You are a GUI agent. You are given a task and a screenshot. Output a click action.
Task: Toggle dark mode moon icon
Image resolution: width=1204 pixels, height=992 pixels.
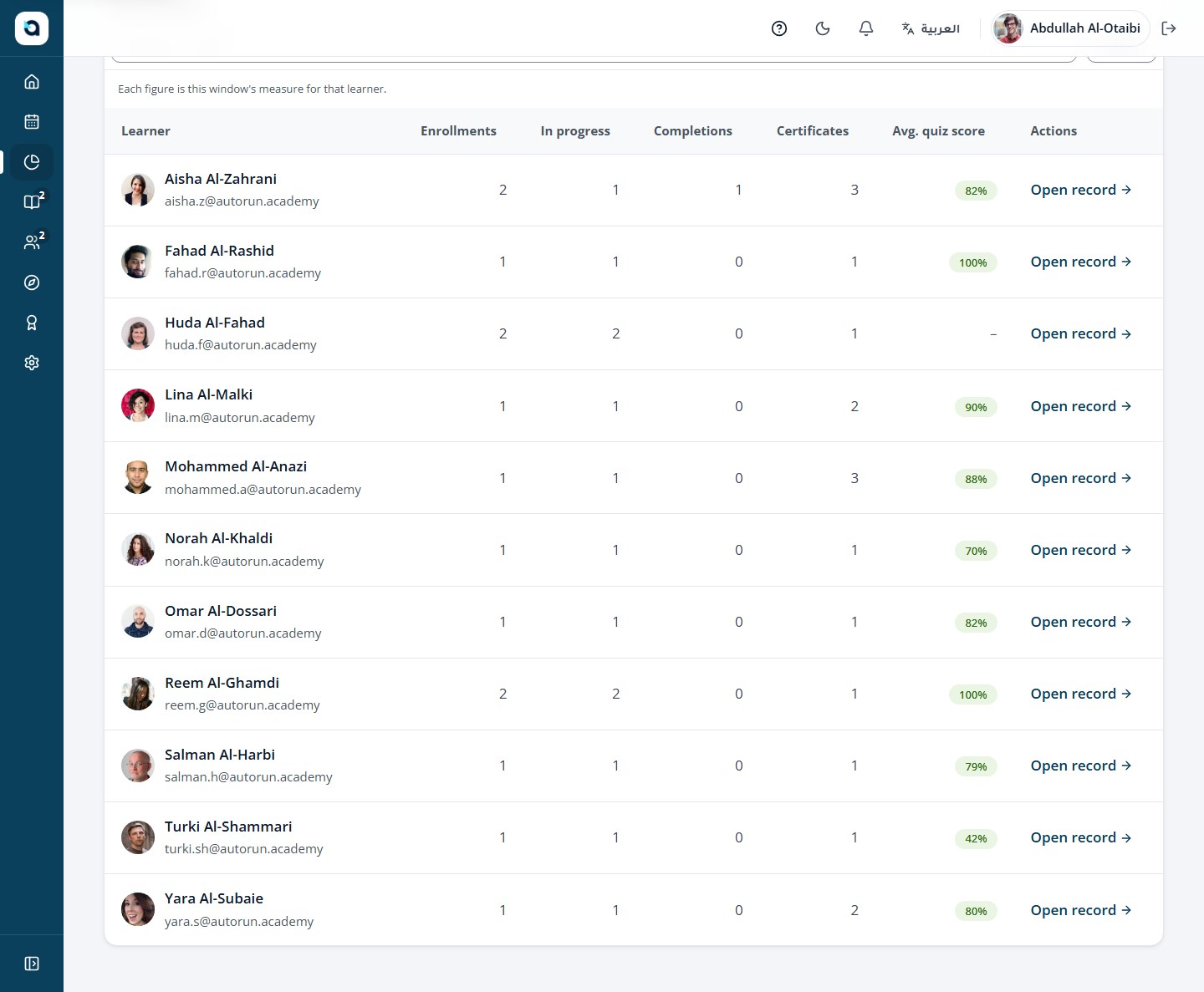tap(823, 28)
